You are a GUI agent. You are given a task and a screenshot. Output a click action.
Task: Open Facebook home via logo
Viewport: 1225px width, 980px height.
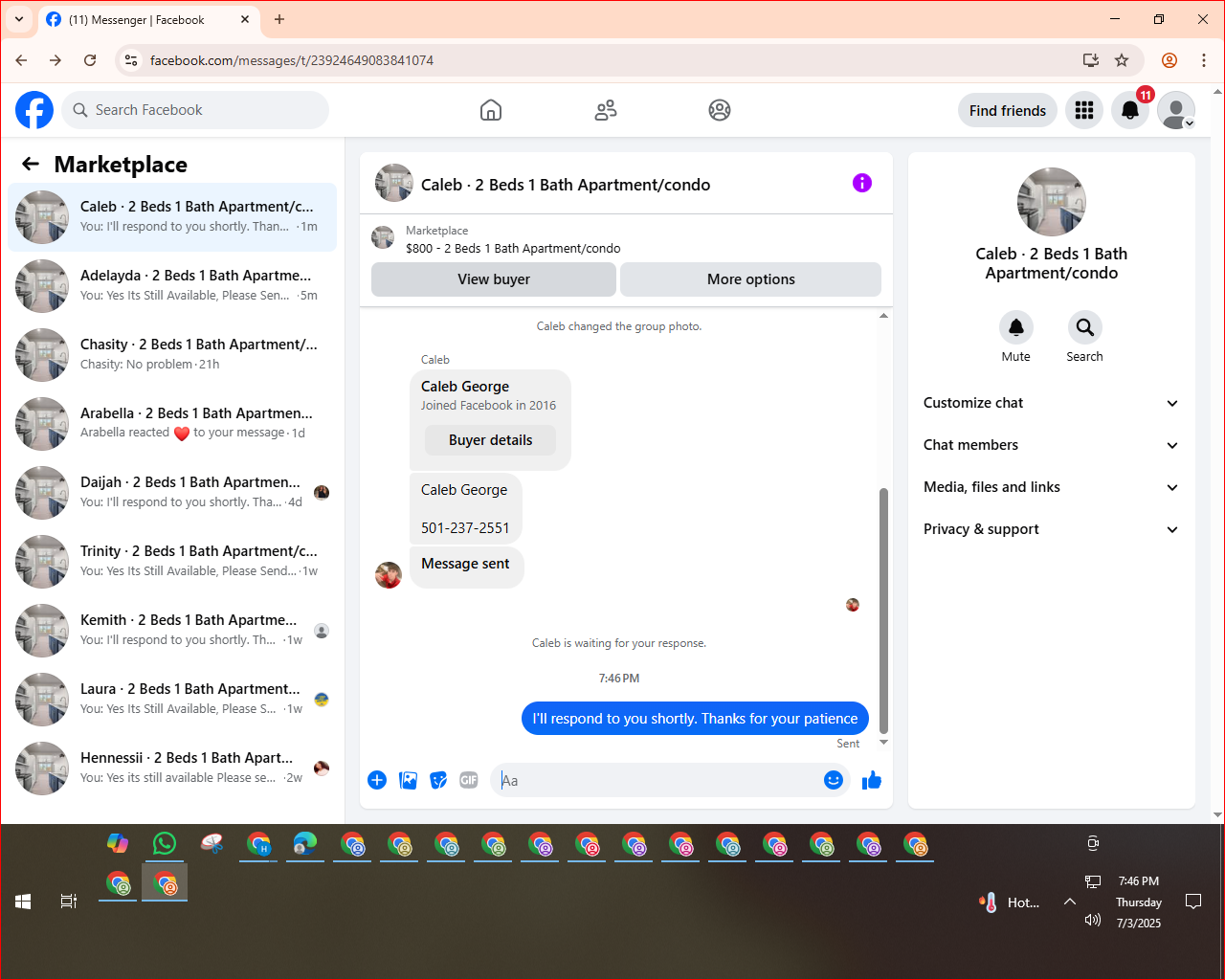pos(34,110)
